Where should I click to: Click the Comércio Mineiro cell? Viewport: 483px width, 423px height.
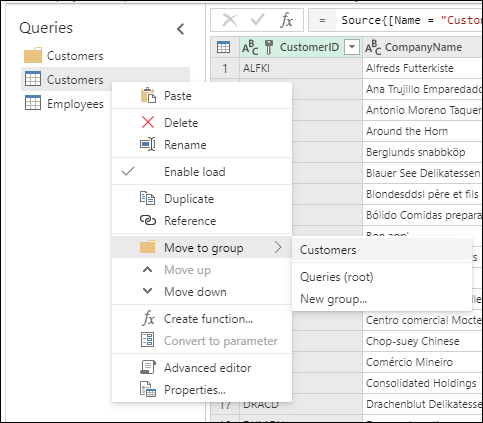[x=423, y=362]
